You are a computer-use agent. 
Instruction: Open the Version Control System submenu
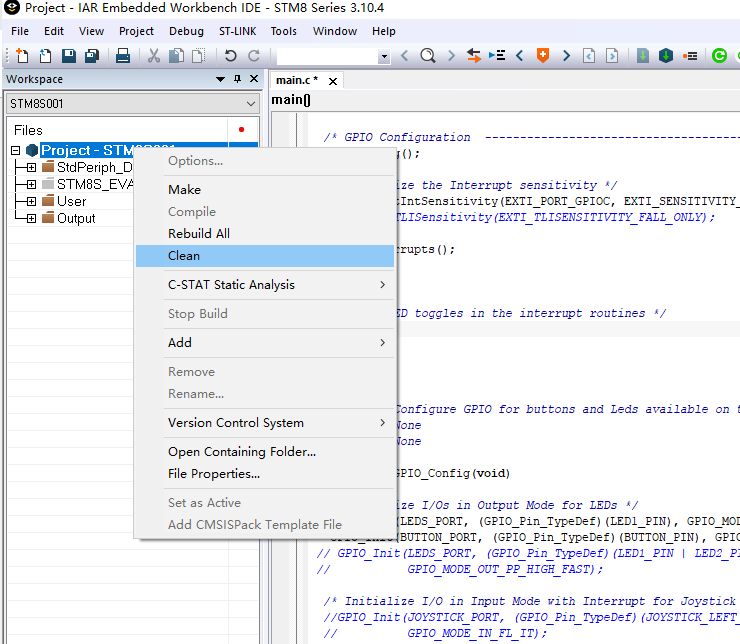(x=265, y=423)
